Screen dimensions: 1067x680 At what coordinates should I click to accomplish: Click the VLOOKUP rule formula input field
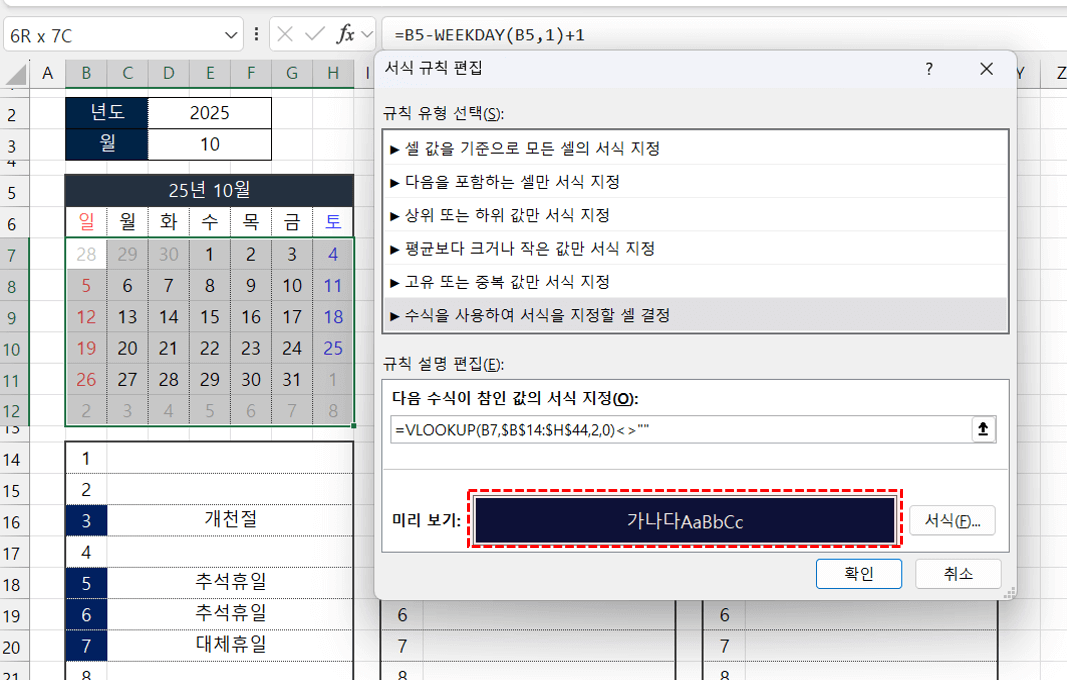(x=680, y=429)
